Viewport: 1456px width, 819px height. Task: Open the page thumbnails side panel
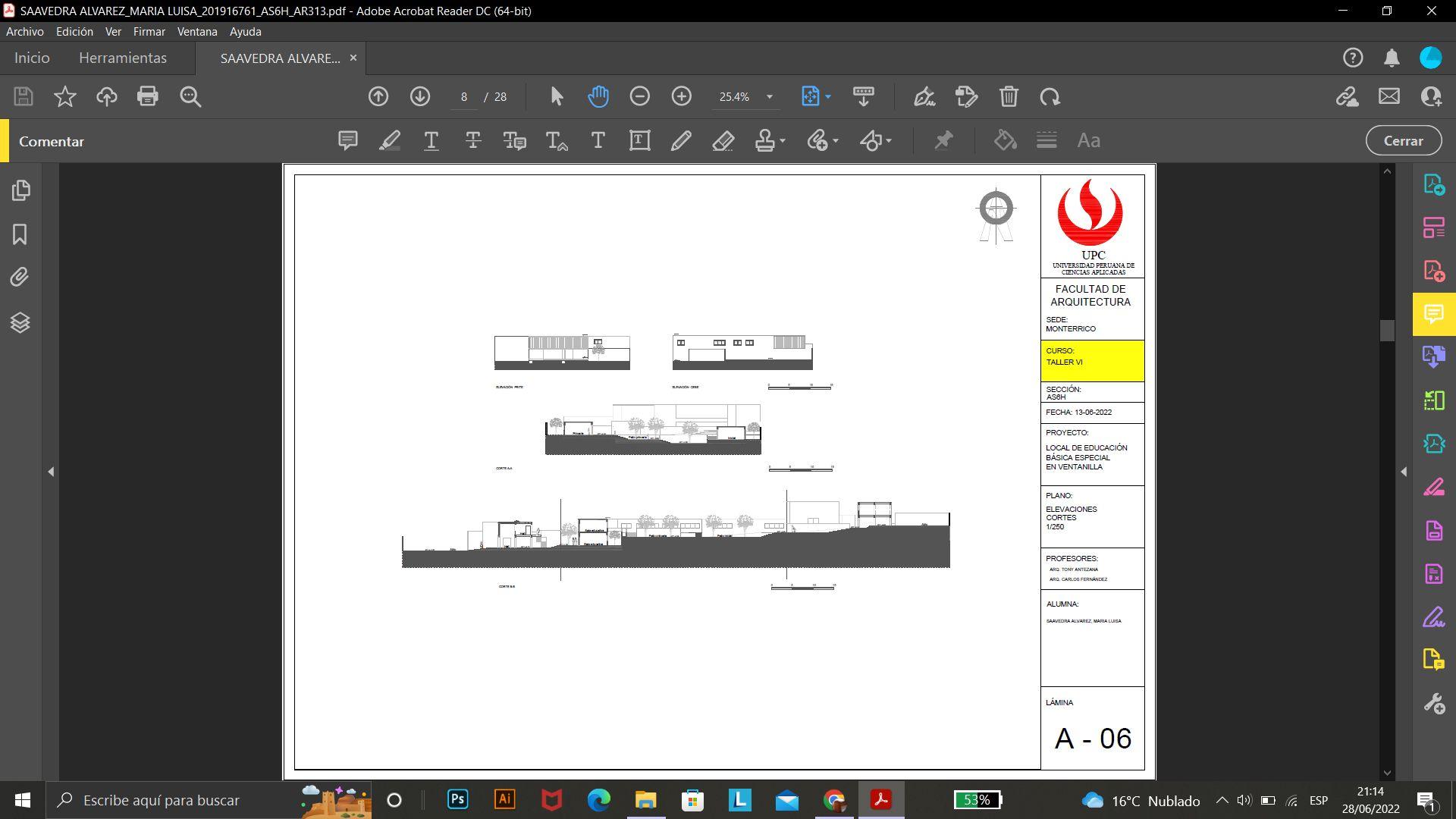(x=20, y=190)
